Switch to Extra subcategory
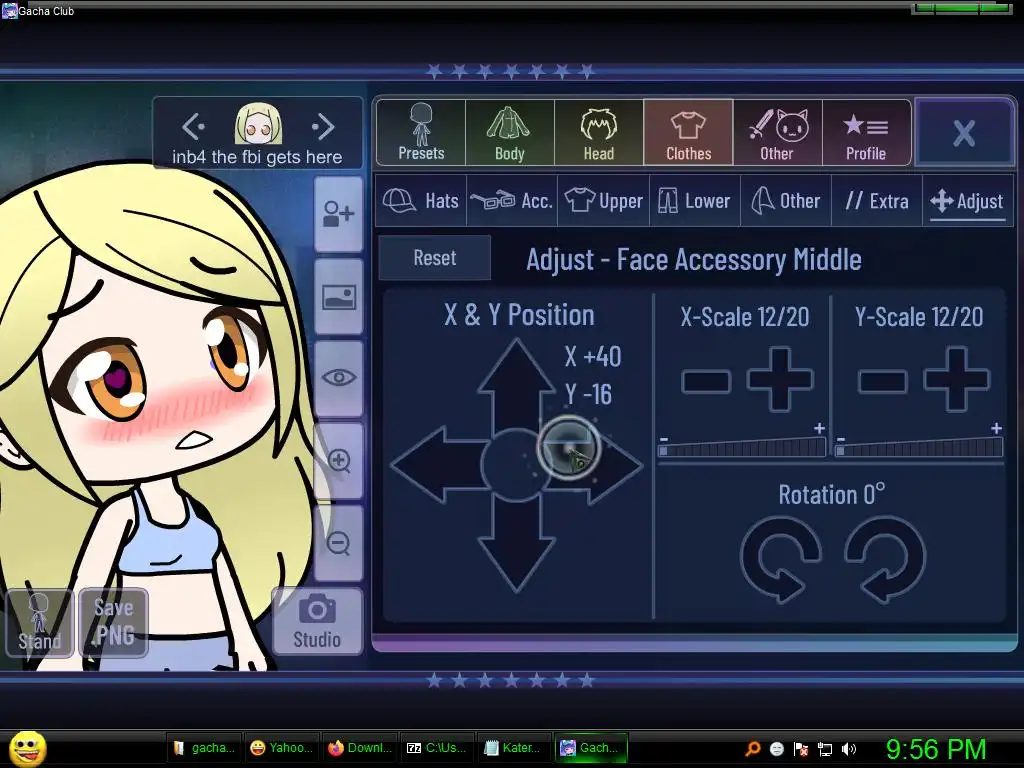The width and height of the screenshot is (1024, 768). [x=877, y=200]
